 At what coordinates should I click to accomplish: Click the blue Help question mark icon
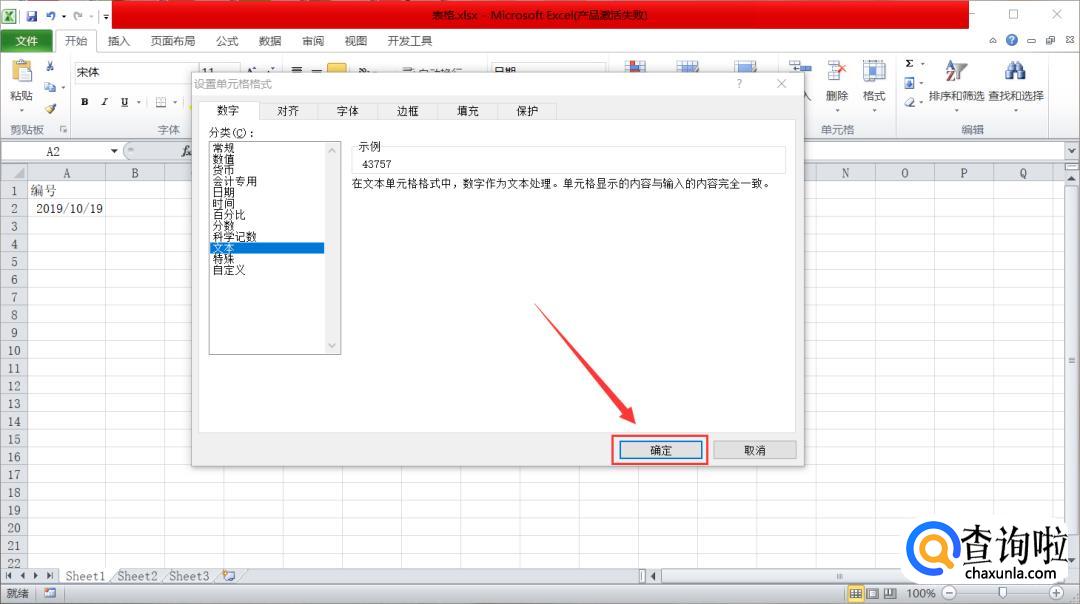pyautogui.click(x=1011, y=40)
